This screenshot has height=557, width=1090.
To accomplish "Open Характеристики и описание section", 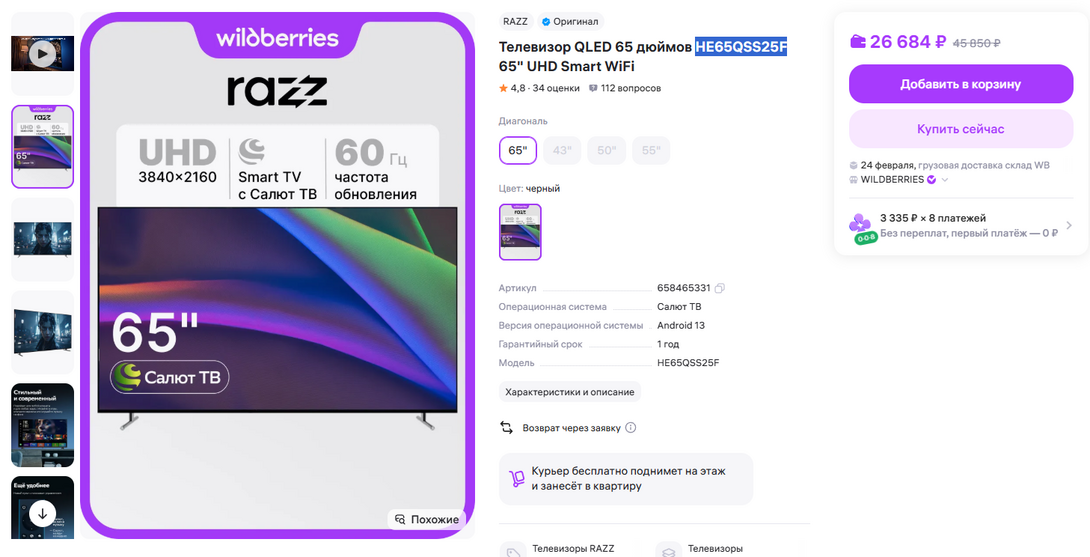I will click(570, 391).
